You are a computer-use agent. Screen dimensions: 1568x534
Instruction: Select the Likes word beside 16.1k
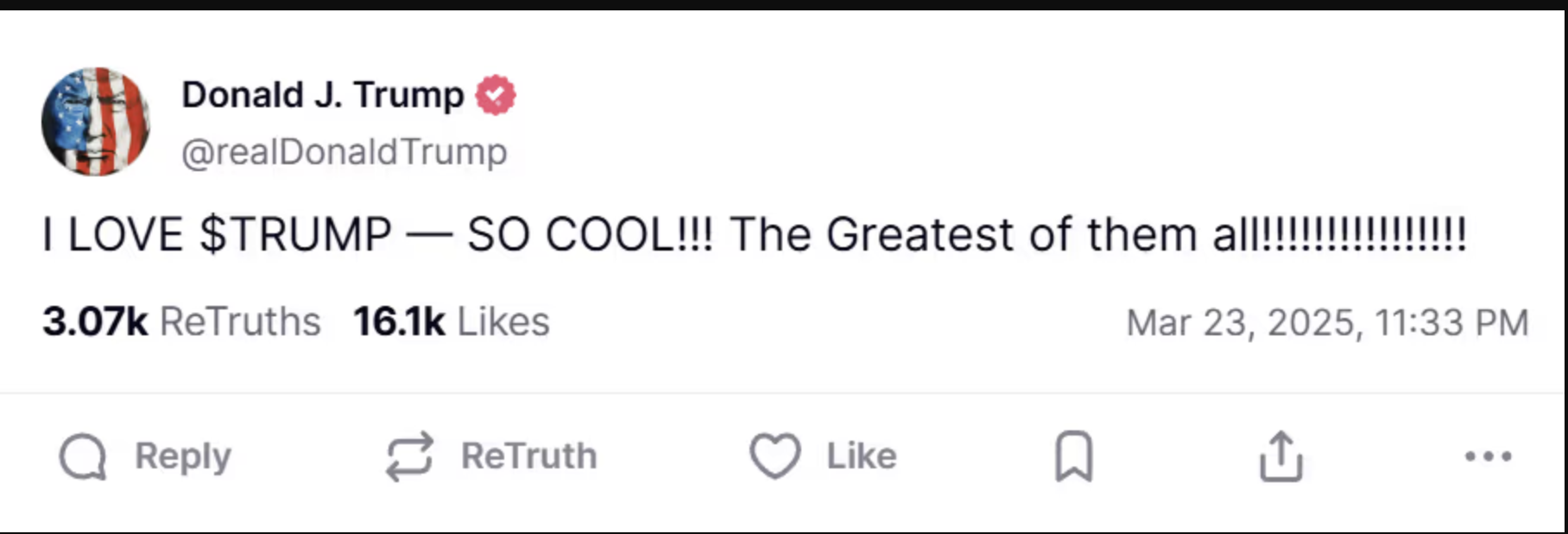[x=503, y=321]
